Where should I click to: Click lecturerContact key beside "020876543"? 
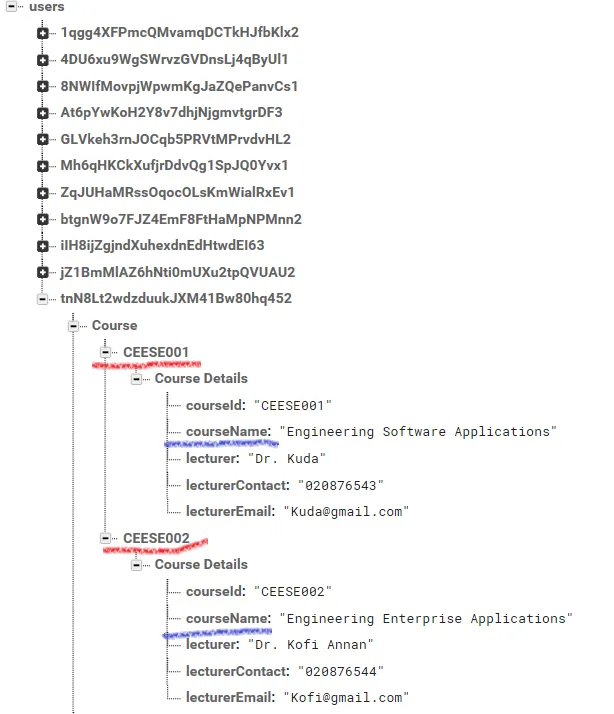coord(237,485)
